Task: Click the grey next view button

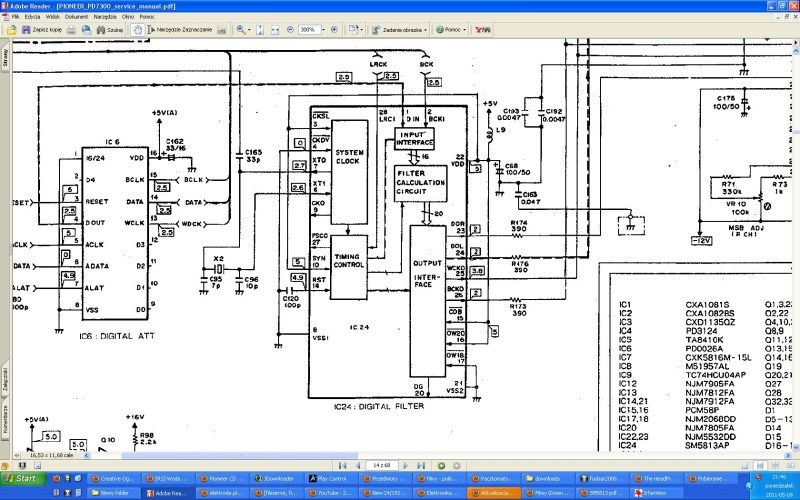Action: point(457,465)
